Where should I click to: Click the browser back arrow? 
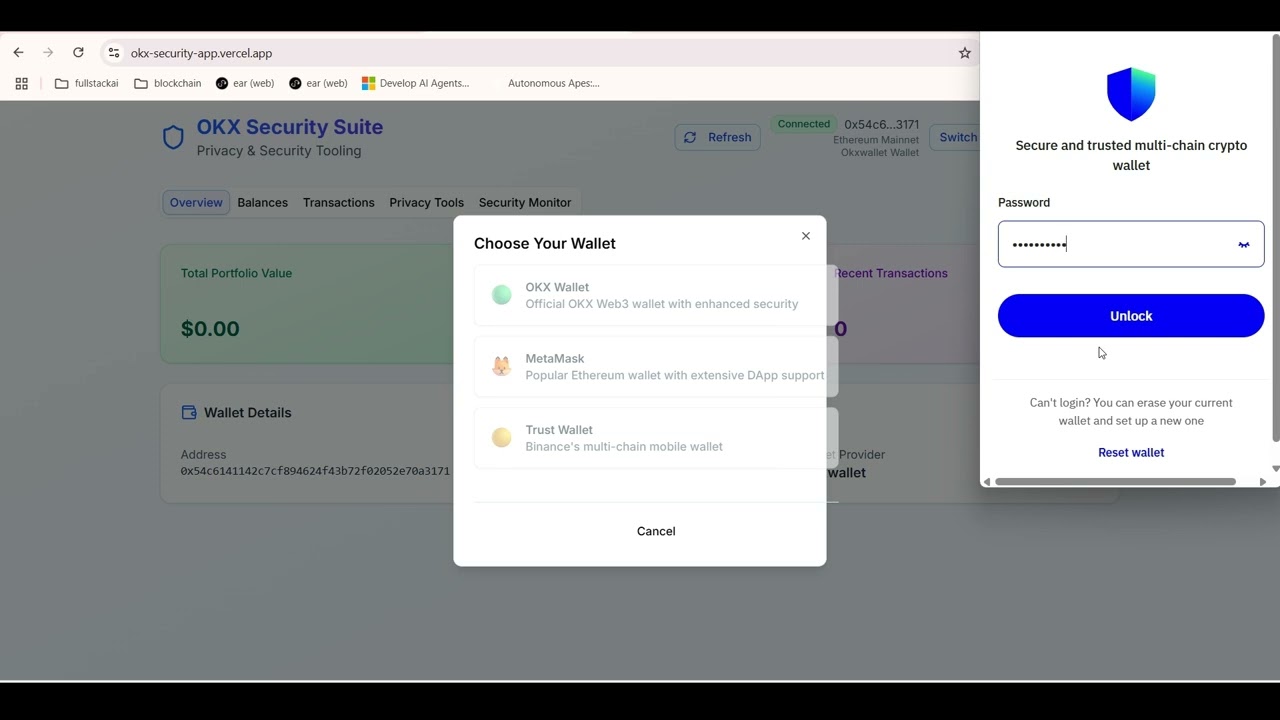coord(18,53)
